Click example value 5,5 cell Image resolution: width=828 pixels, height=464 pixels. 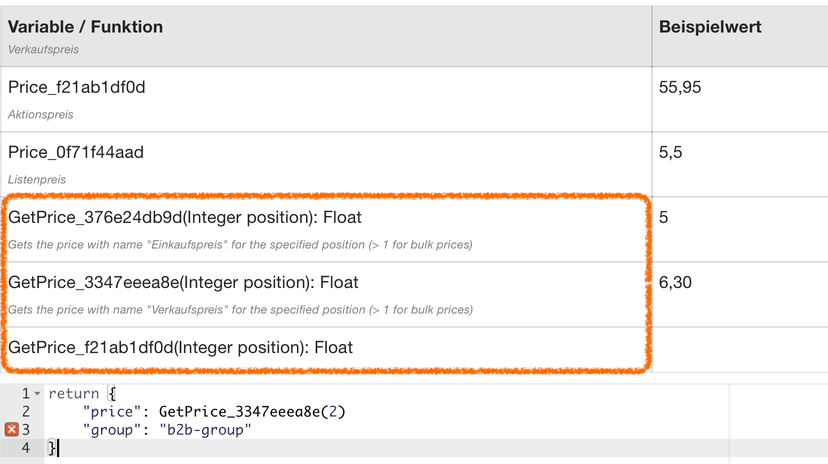670,153
